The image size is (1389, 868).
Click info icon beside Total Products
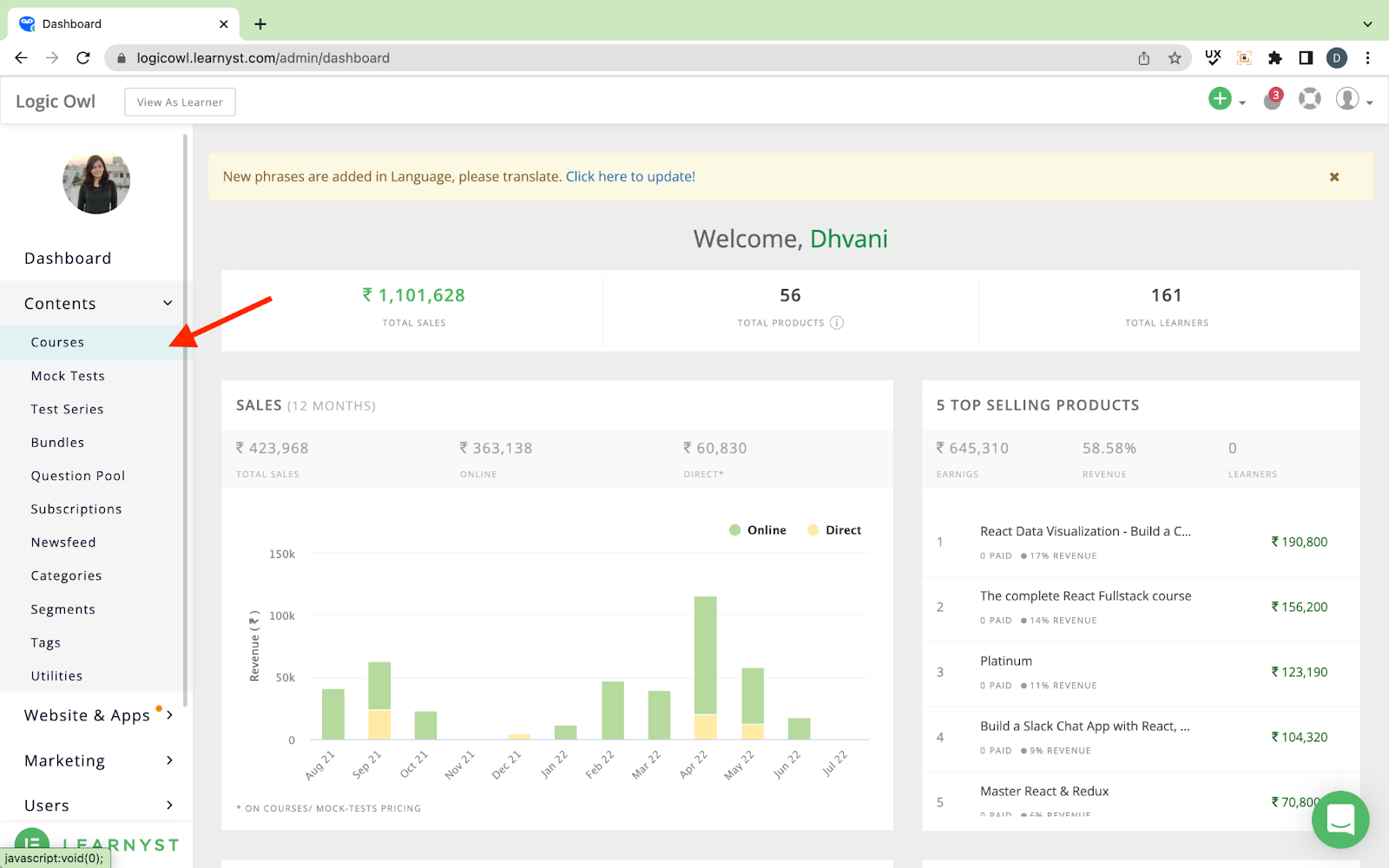[x=837, y=323]
